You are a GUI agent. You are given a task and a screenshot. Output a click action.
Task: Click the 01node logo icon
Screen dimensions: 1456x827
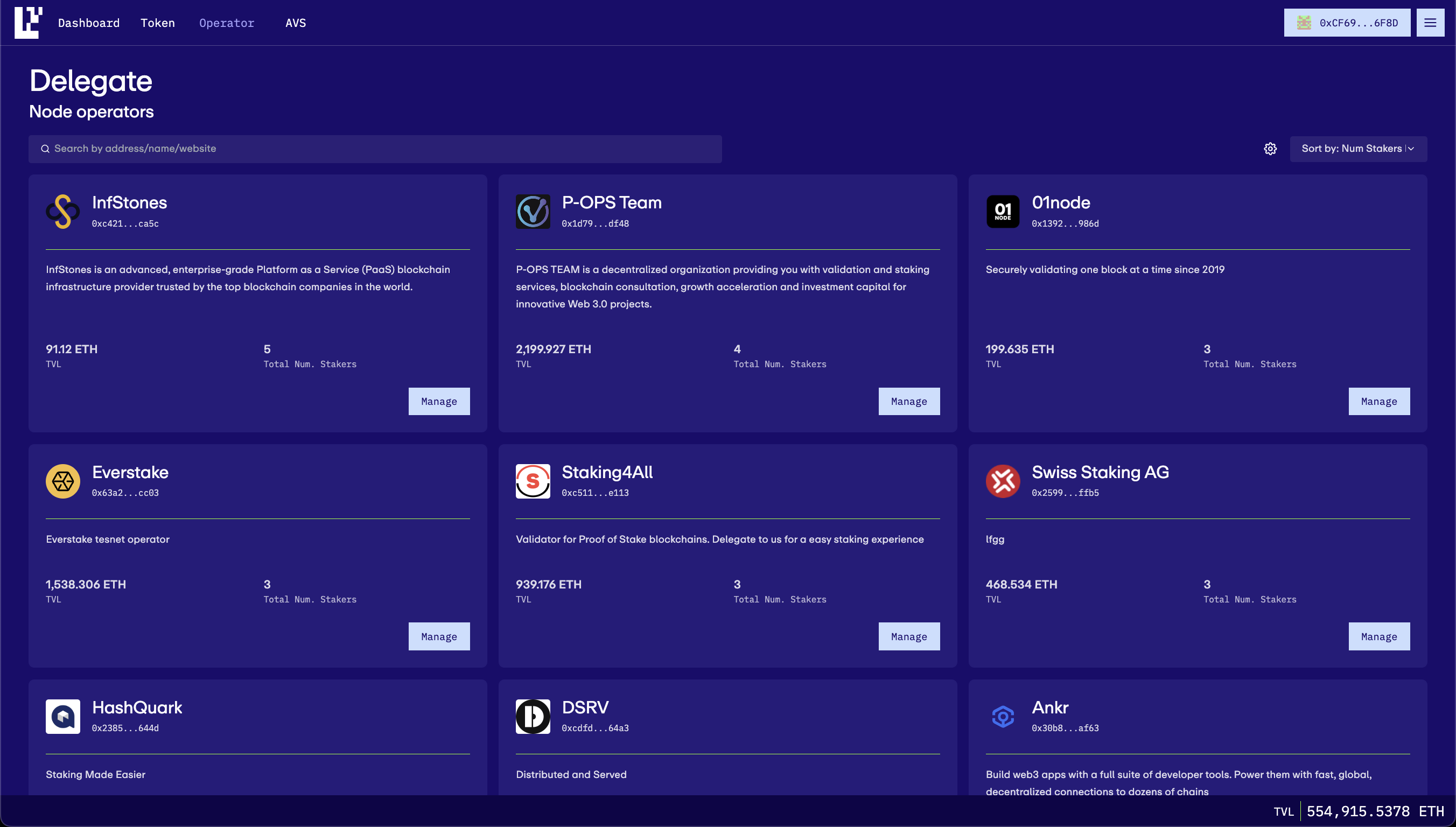click(1002, 211)
